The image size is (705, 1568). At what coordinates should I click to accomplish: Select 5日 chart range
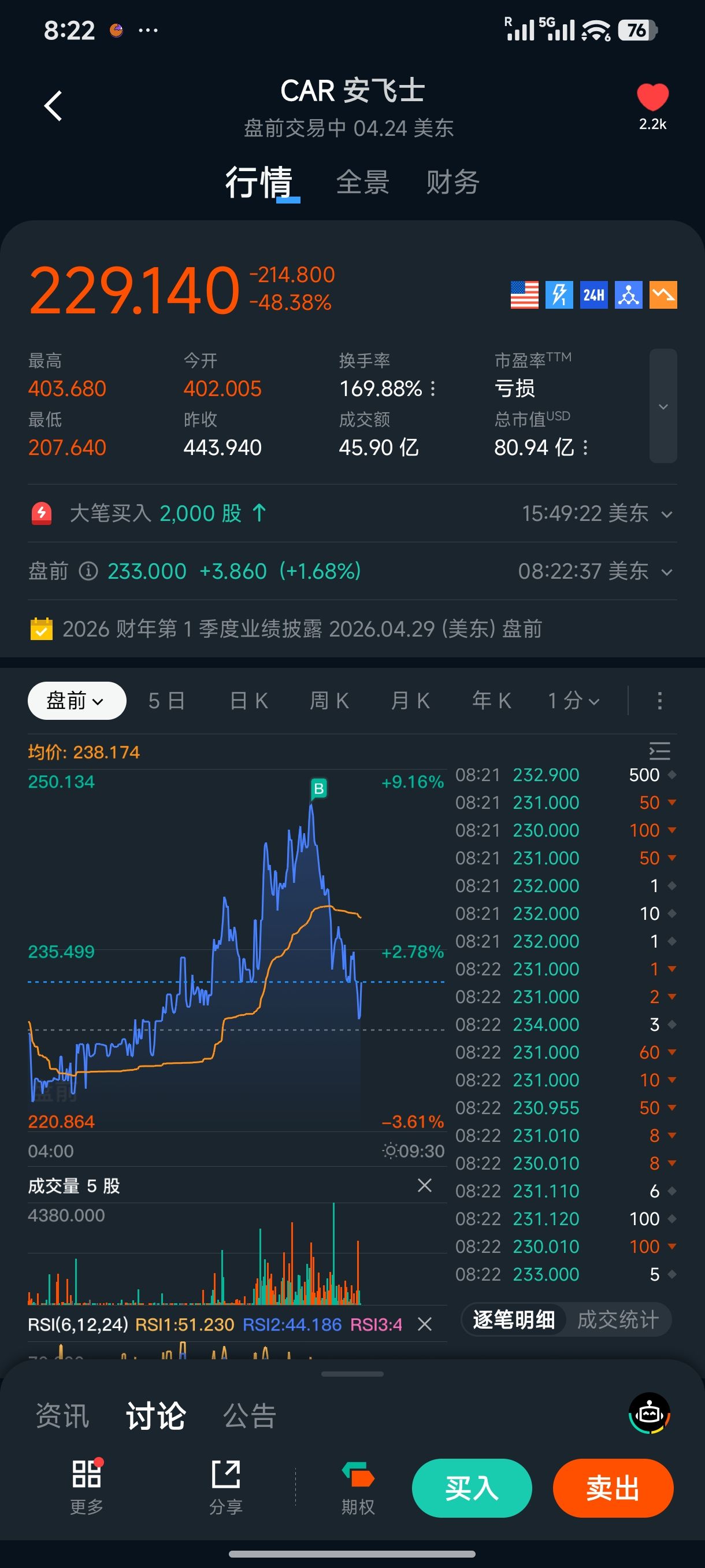point(166,701)
